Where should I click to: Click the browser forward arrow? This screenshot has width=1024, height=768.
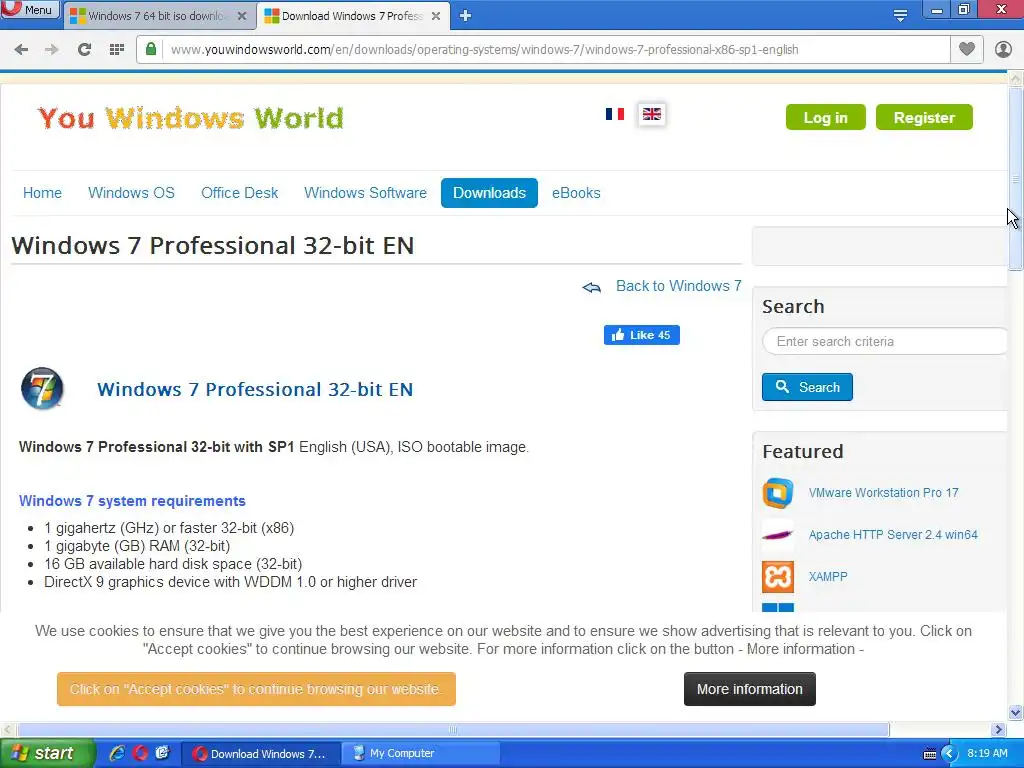[52, 50]
